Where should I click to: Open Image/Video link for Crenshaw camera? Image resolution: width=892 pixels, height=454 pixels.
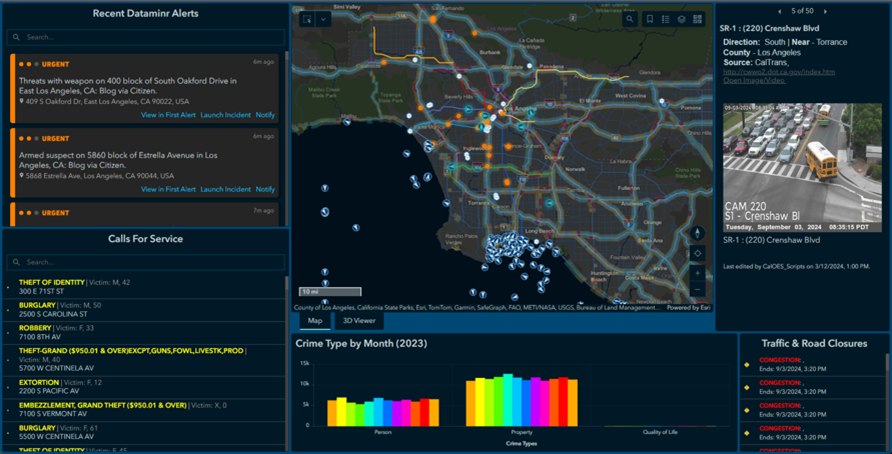pos(754,80)
